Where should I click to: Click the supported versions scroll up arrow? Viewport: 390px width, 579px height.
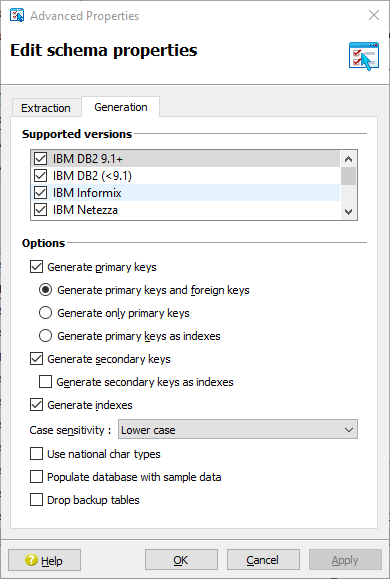[348, 159]
